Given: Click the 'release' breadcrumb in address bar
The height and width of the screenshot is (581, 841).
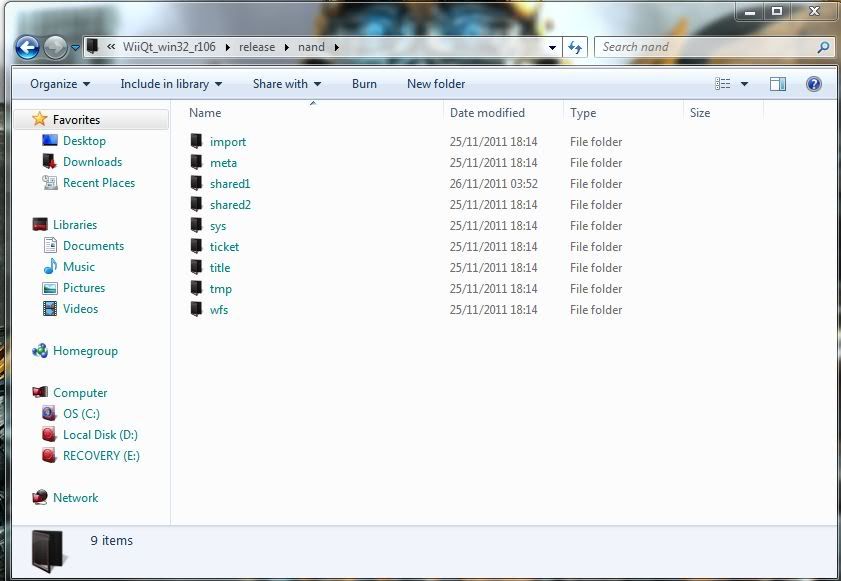Looking at the screenshot, I should click(257, 47).
